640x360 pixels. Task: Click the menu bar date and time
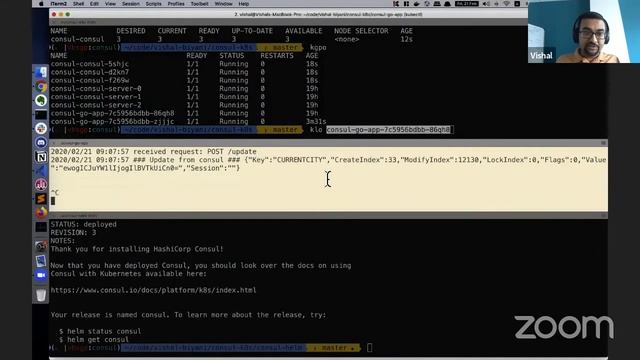click(467, 4)
